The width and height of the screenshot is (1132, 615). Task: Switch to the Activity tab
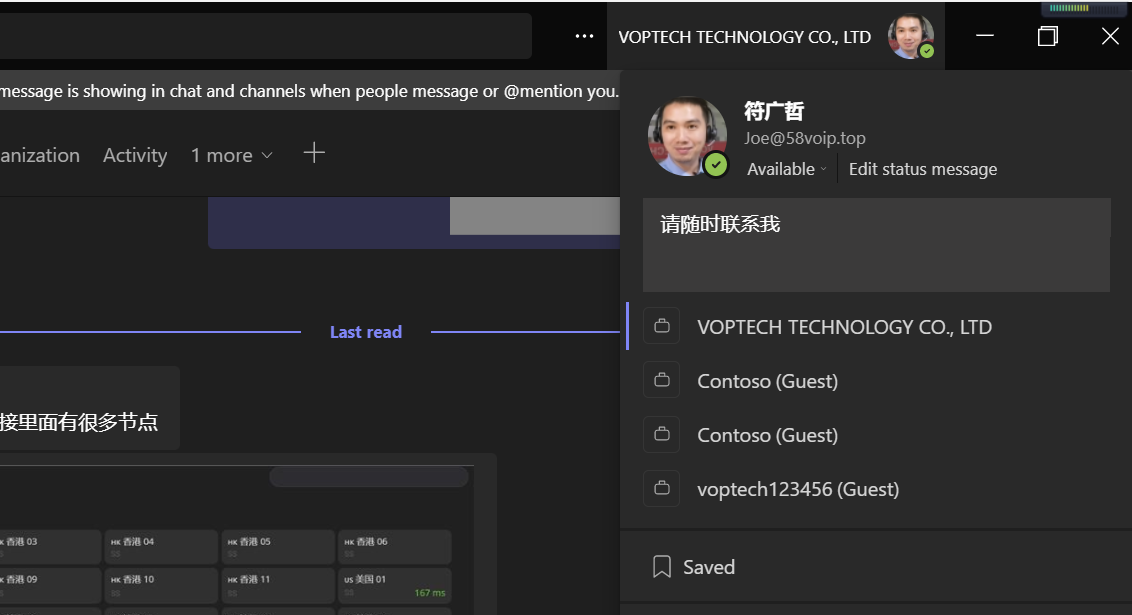point(134,155)
